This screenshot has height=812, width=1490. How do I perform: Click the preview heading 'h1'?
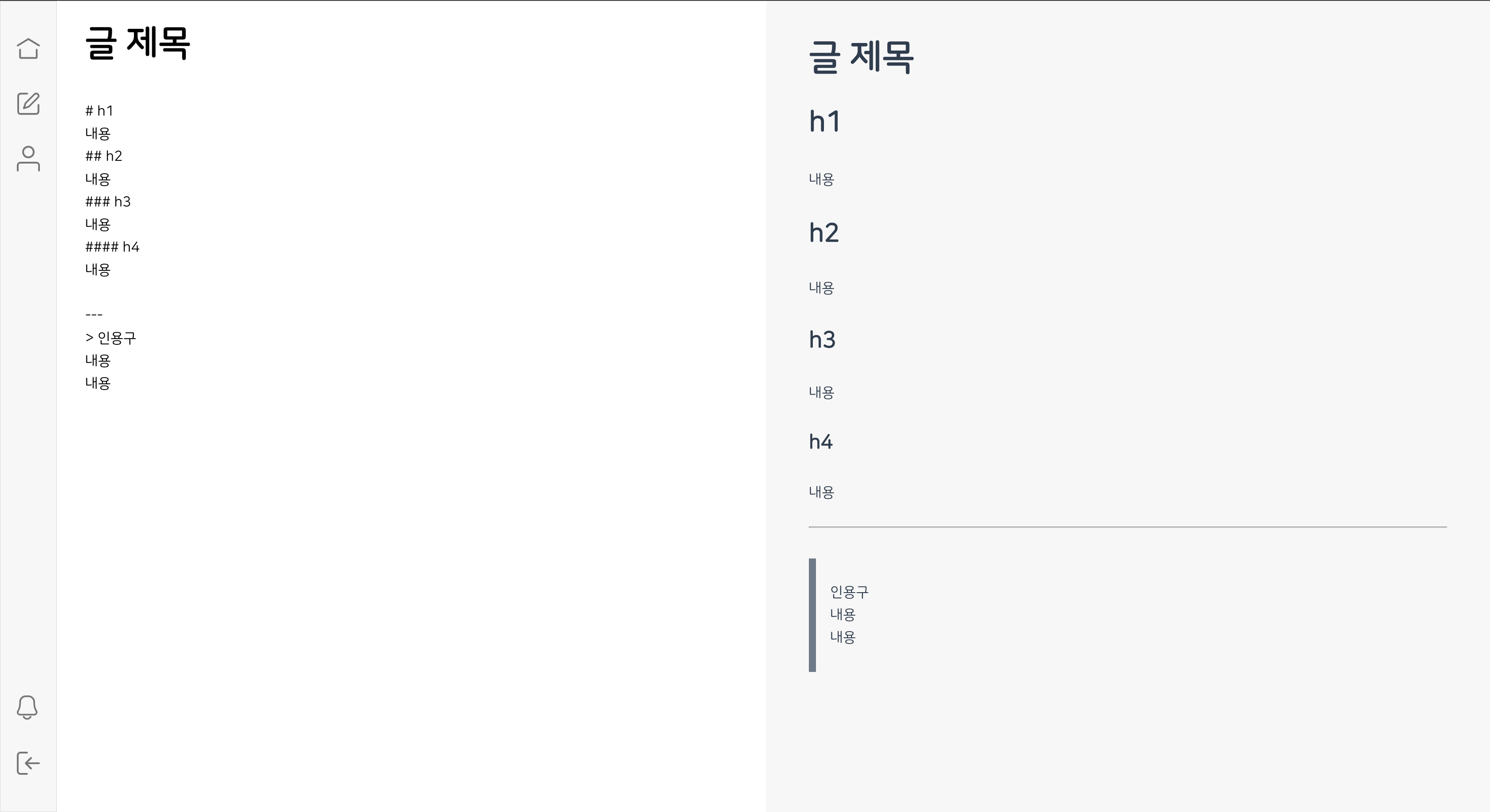click(824, 121)
